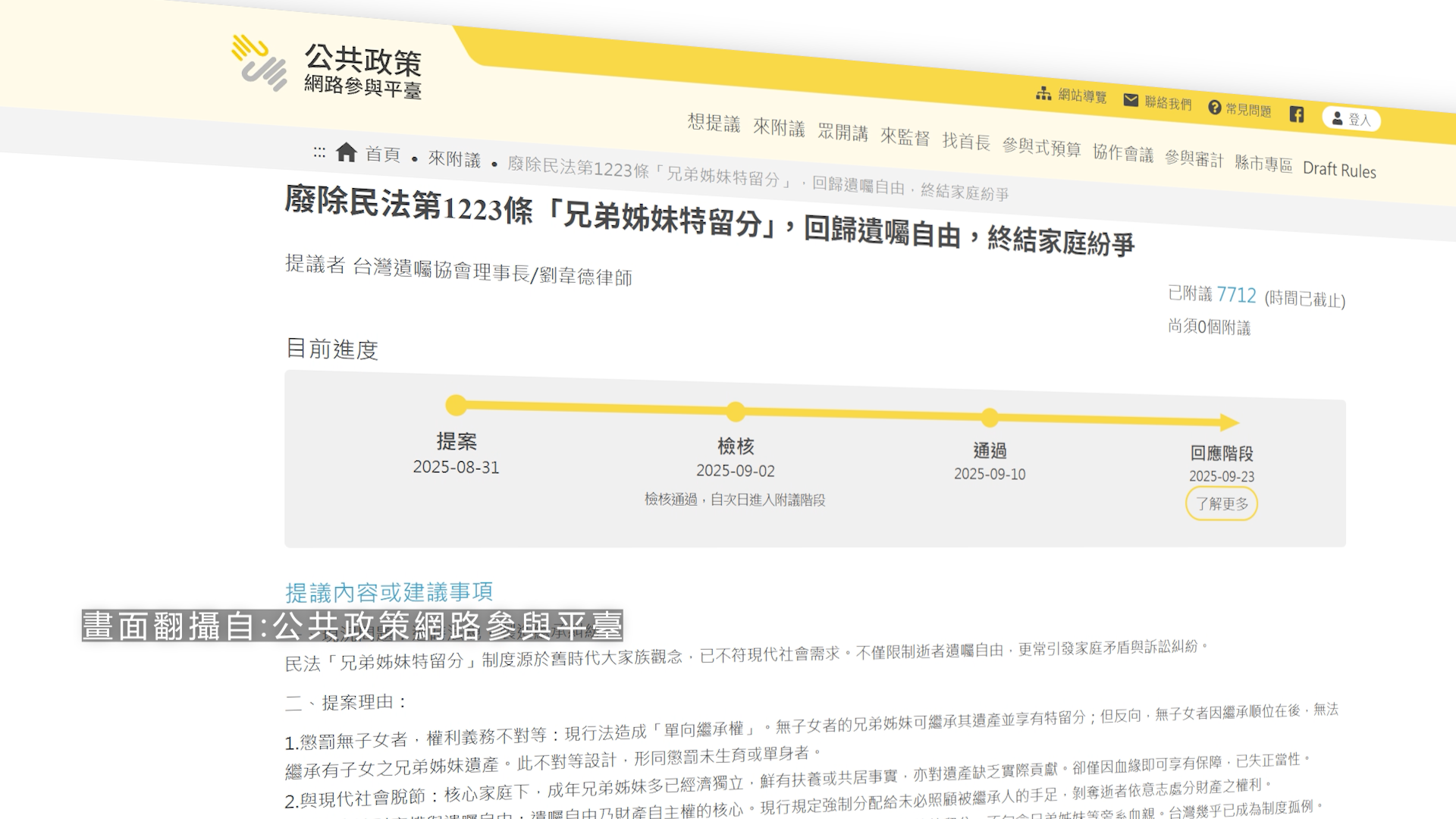The height and width of the screenshot is (819, 1456).
Task: Click the sitemap 網站導覽 icon
Action: pyautogui.click(x=1043, y=93)
